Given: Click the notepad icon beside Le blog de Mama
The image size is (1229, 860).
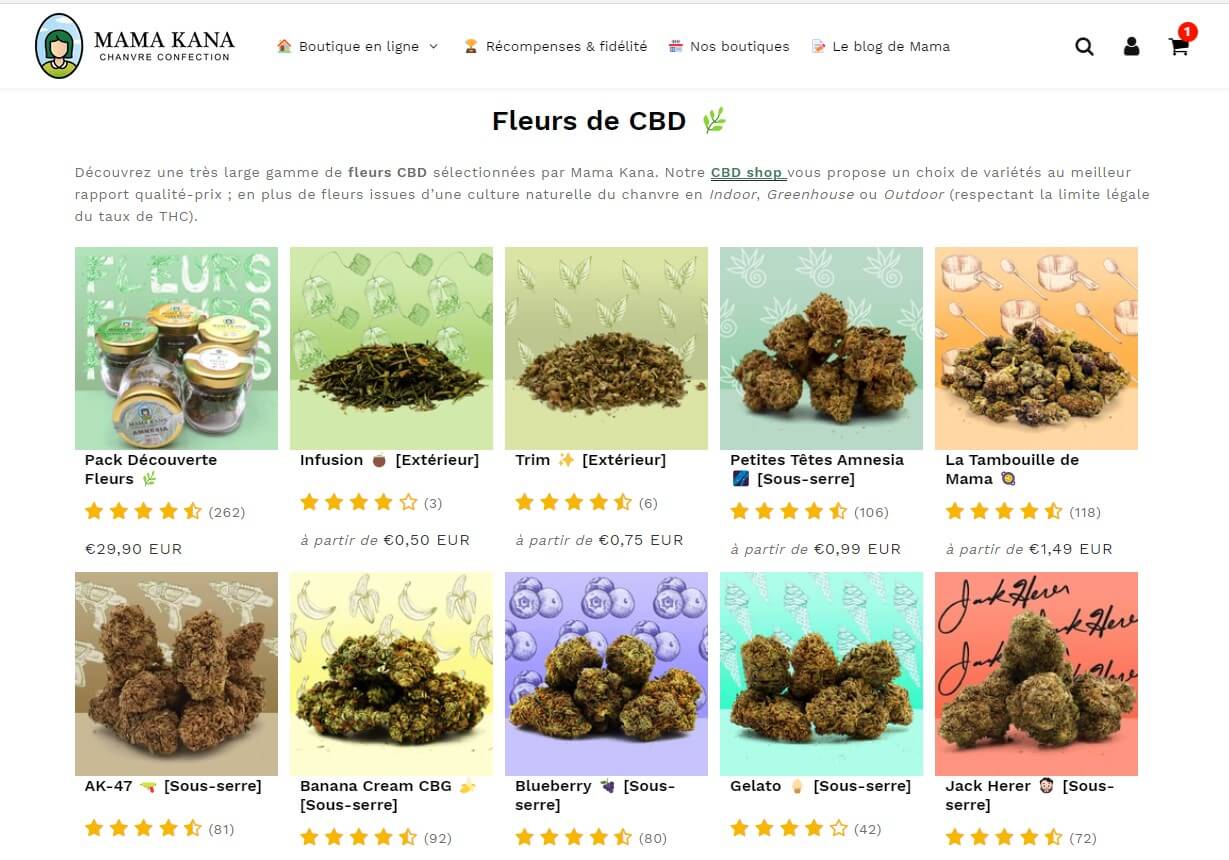Looking at the screenshot, I should [x=819, y=46].
